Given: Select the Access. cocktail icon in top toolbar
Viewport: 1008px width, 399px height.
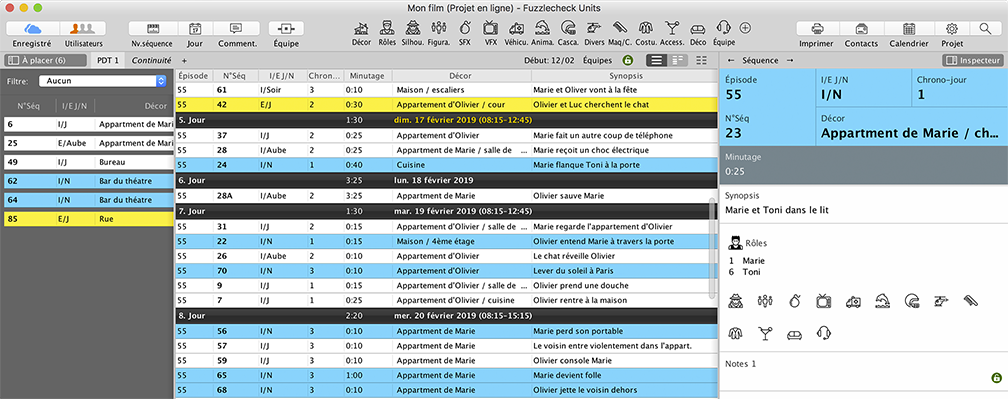Looking at the screenshot, I should pyautogui.click(x=672, y=28).
